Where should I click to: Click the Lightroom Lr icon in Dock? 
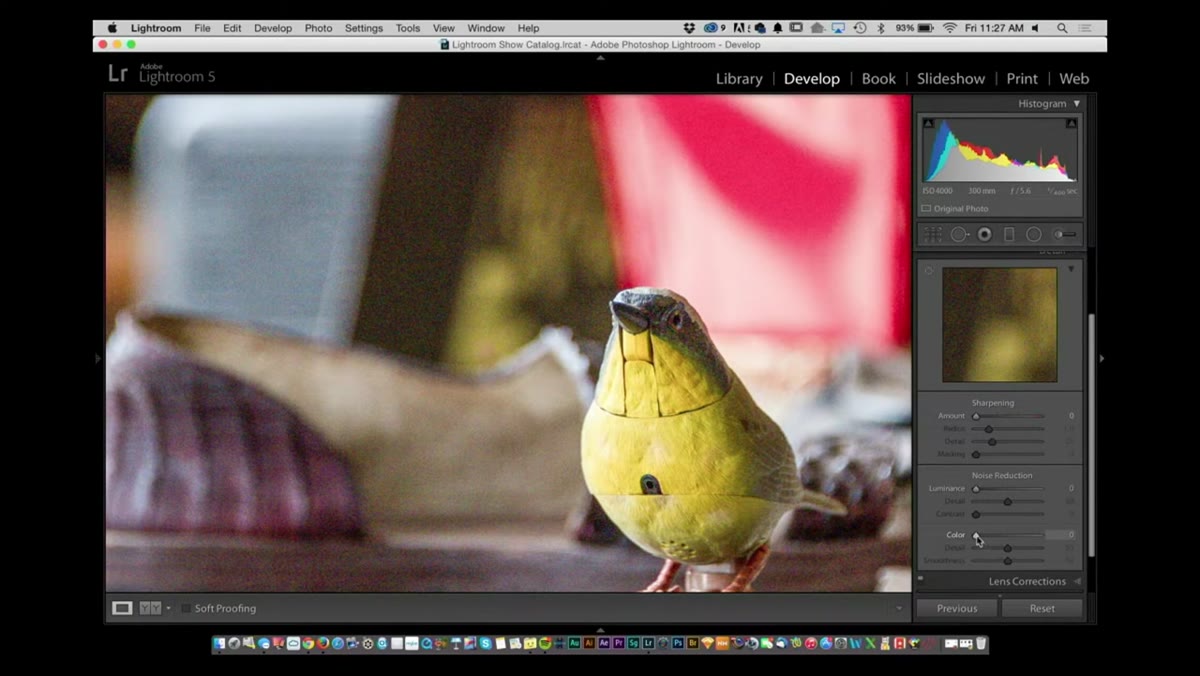point(648,644)
